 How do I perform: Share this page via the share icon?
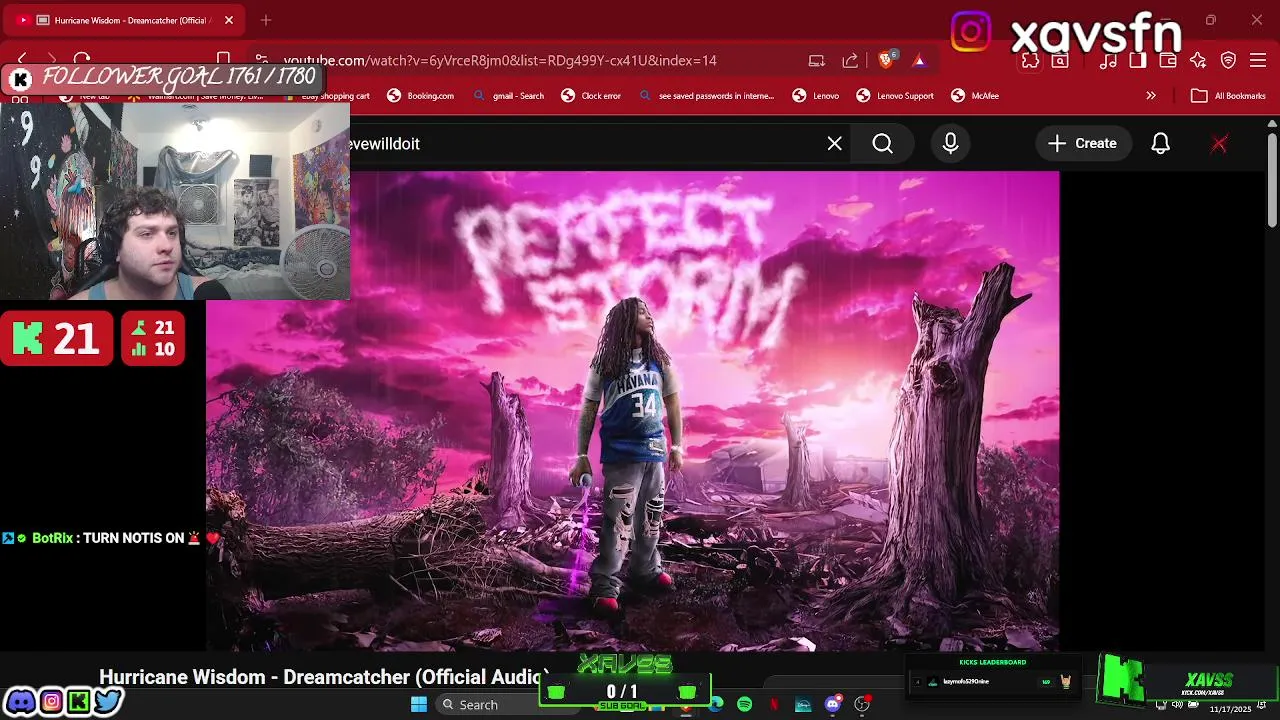(850, 60)
